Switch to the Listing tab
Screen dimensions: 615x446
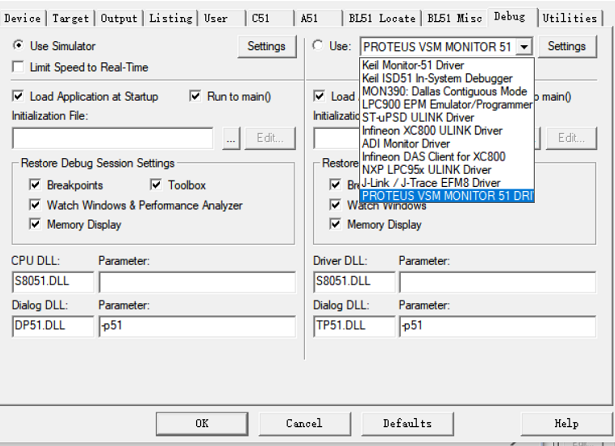click(x=171, y=18)
